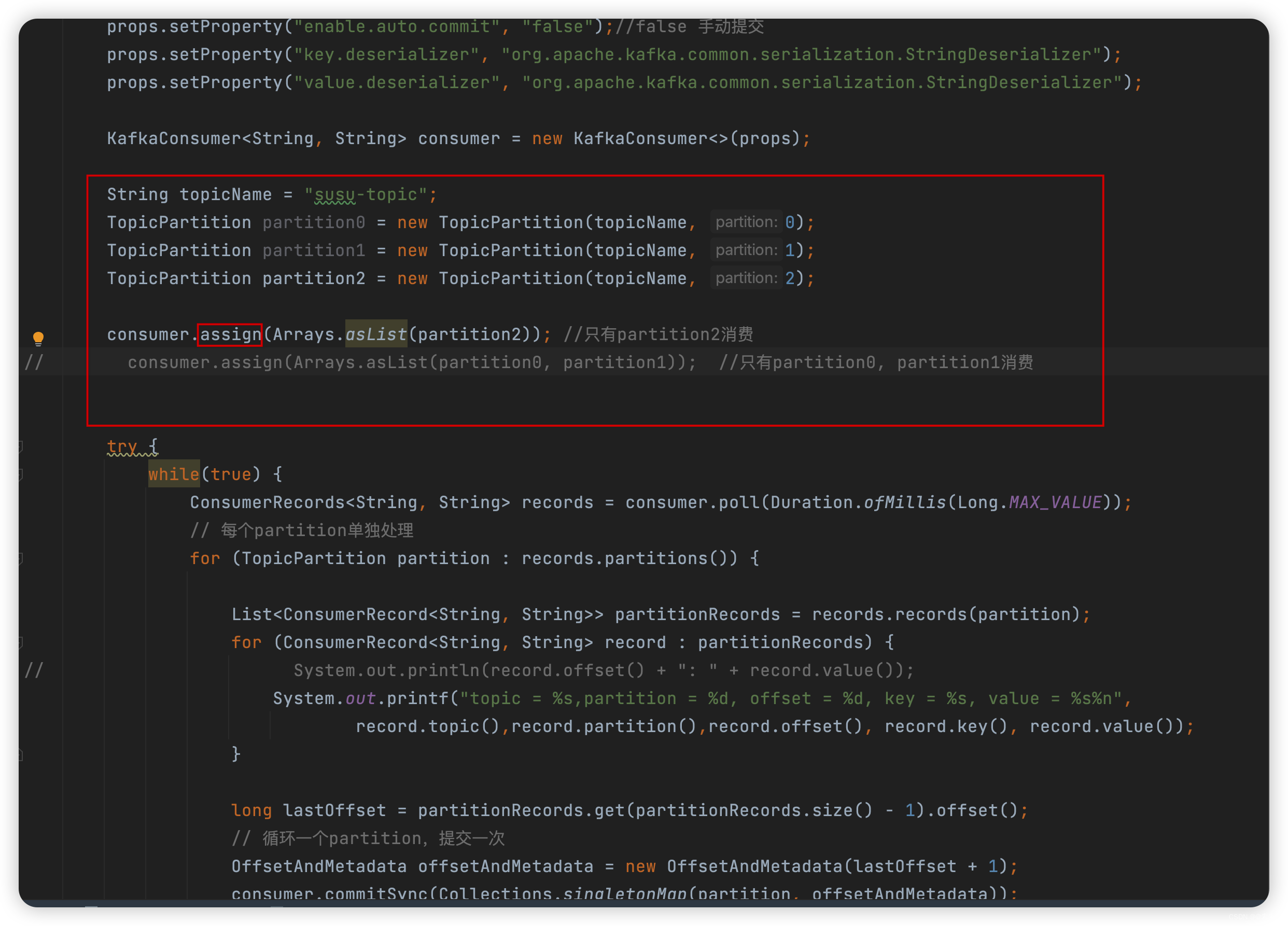Click the italic ofMillis method call
The image size is (1288, 926).
[x=905, y=502]
